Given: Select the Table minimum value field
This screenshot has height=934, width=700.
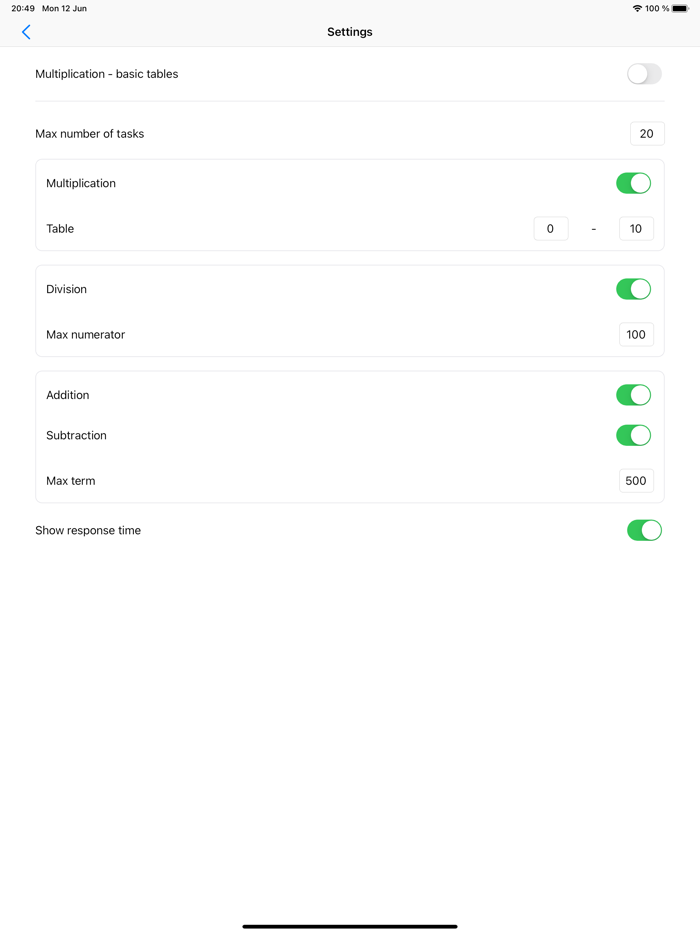Looking at the screenshot, I should coord(550,229).
